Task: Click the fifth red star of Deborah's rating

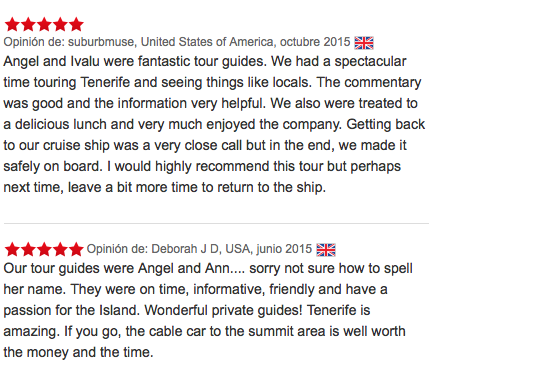Action: pos(76,249)
